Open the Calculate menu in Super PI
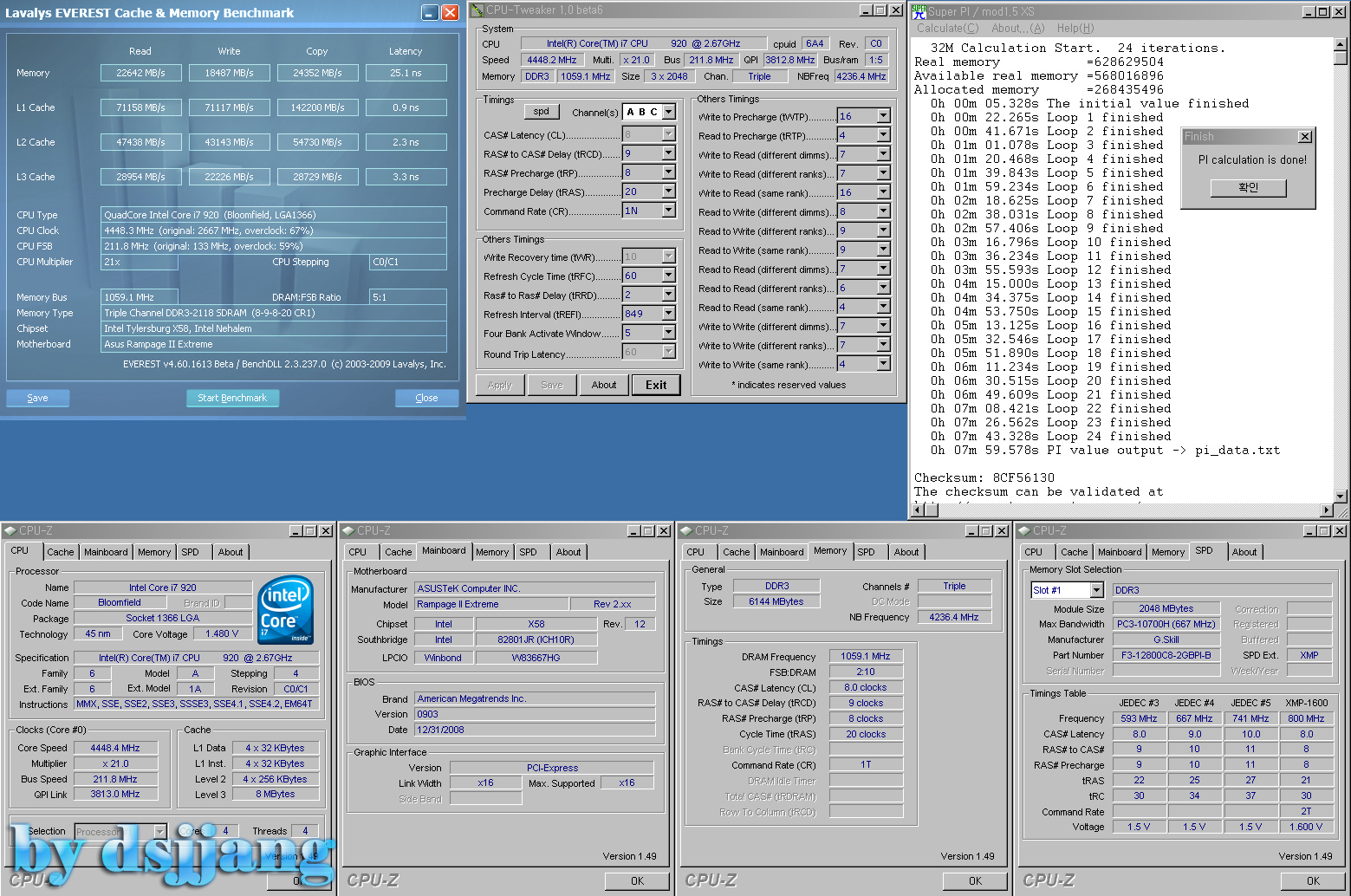 click(947, 28)
